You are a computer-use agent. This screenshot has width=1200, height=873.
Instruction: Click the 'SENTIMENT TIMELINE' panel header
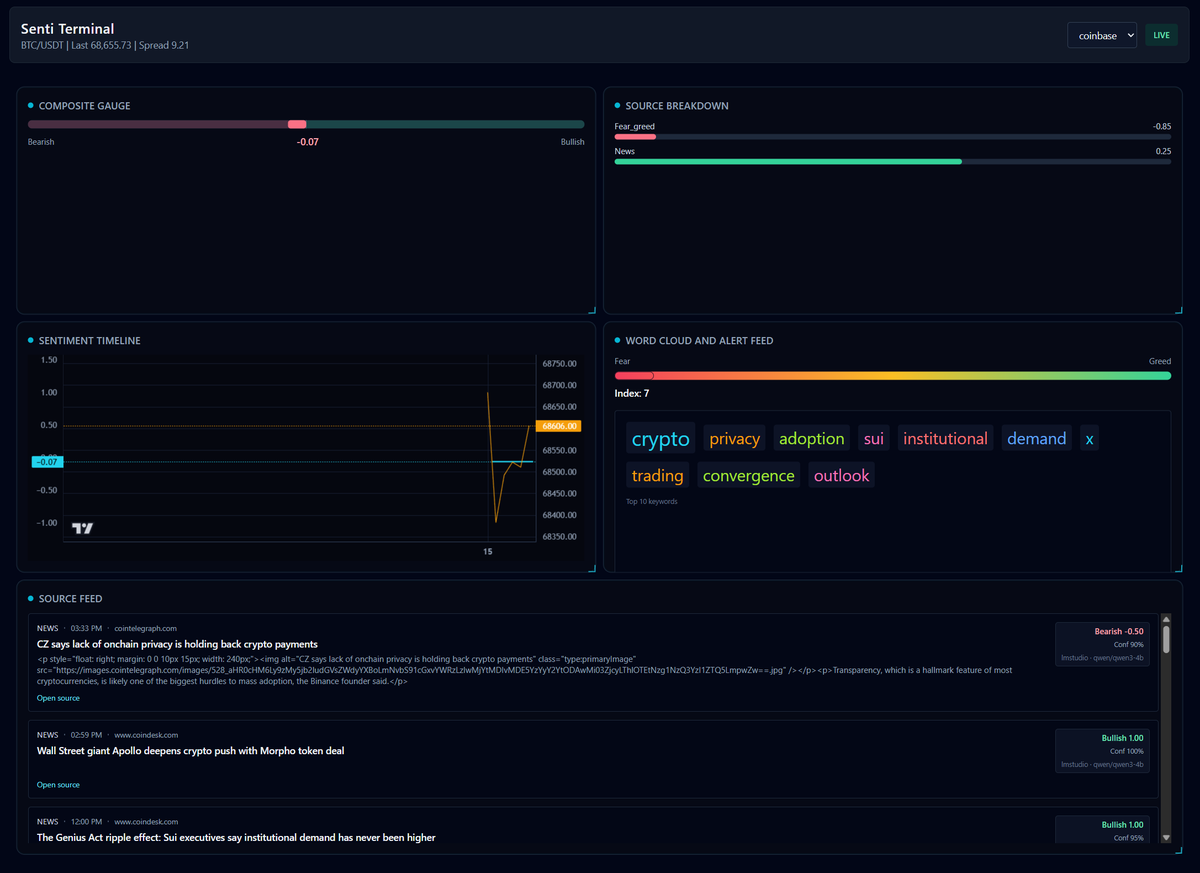click(89, 341)
